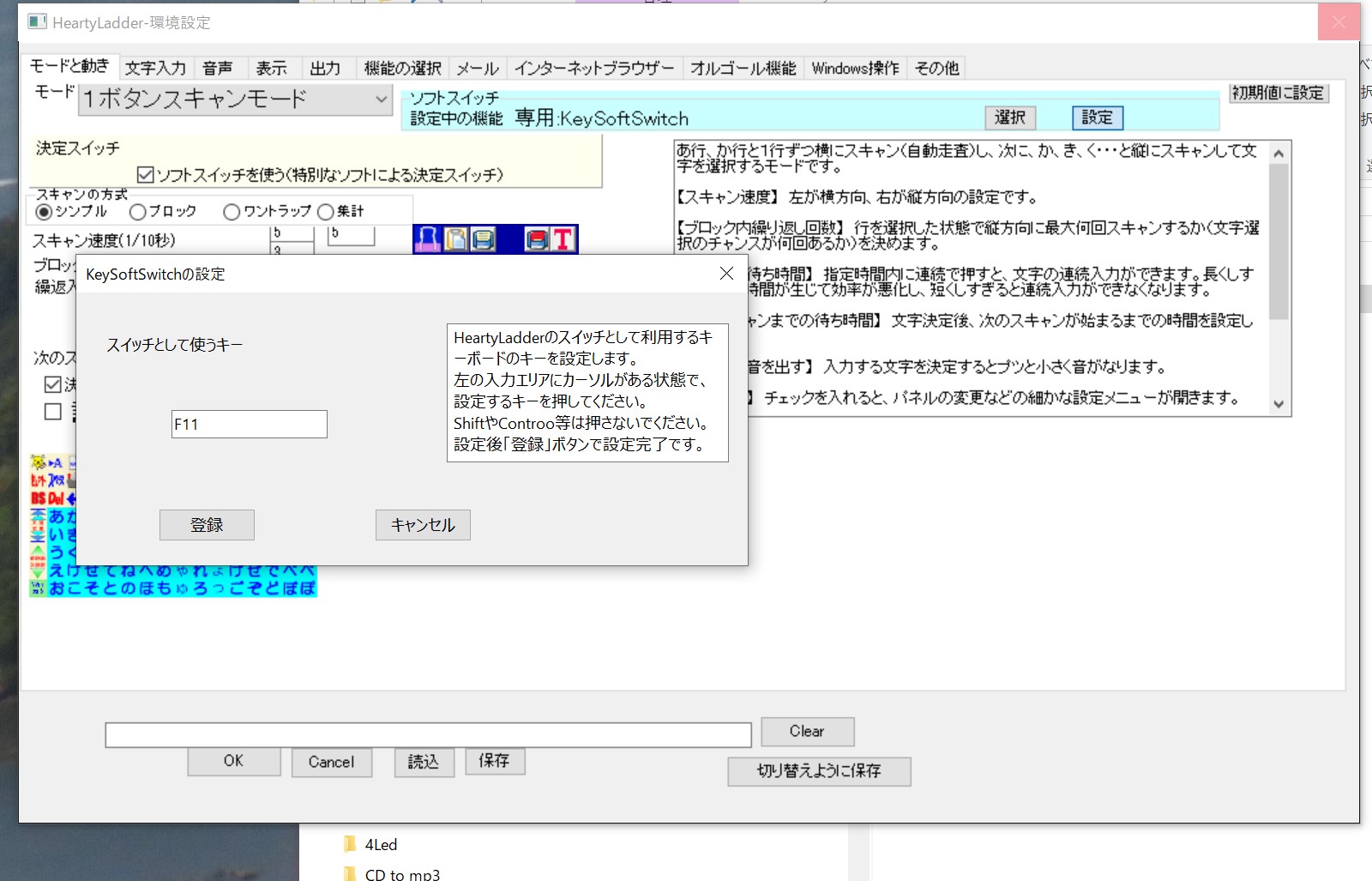Switch to the 文字入力 tab
This screenshot has height=881, width=1372.
tap(155, 68)
